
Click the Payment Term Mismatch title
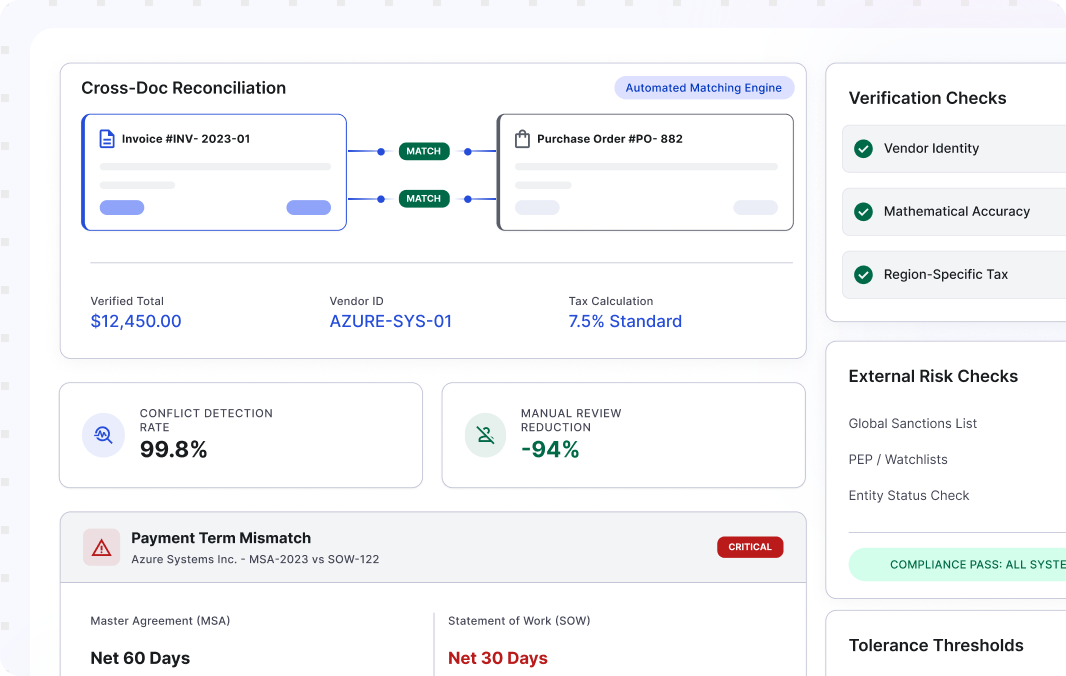(221, 538)
